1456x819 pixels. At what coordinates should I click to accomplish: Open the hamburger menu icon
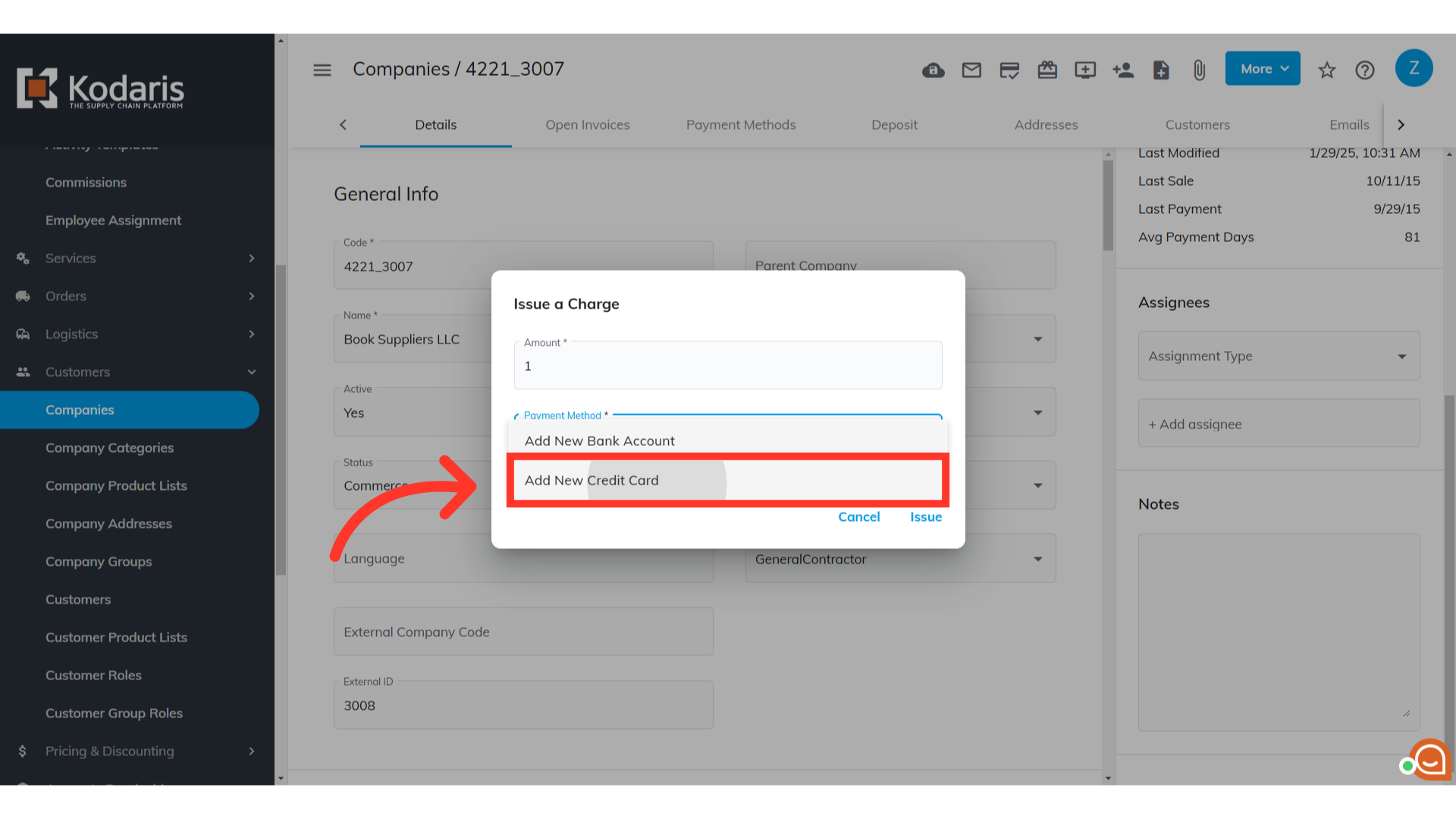click(322, 70)
